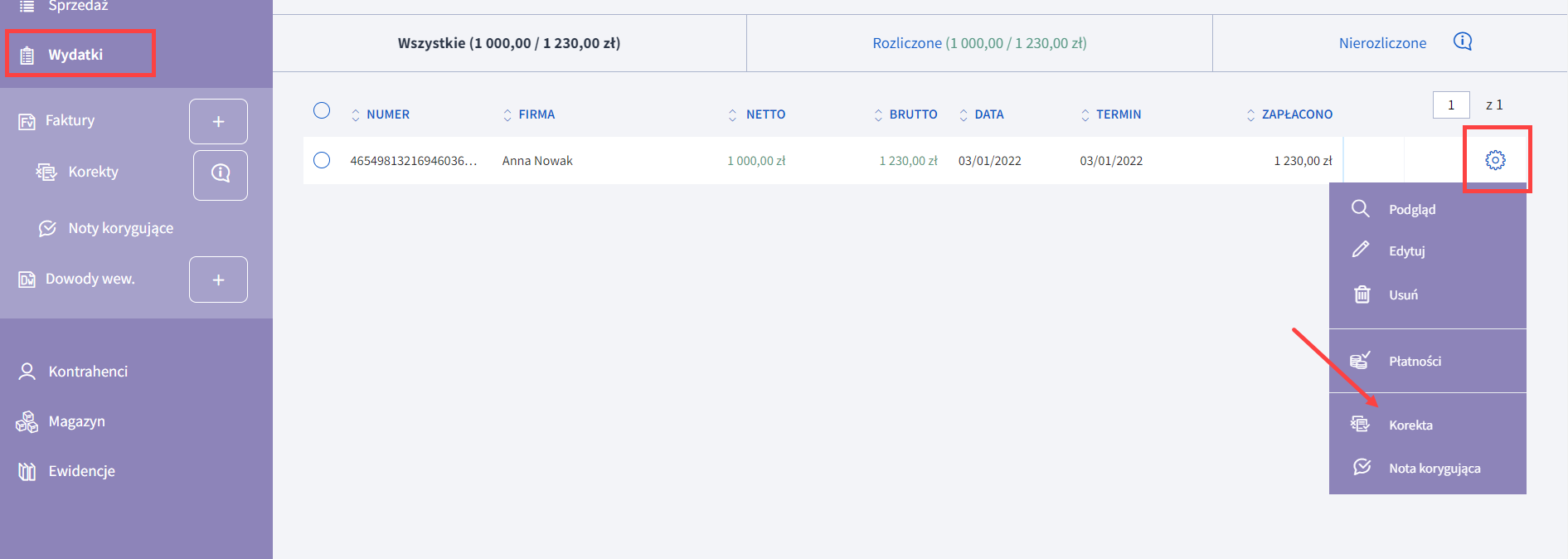
Task: Sort the table by NUMER column
Action: [387, 114]
